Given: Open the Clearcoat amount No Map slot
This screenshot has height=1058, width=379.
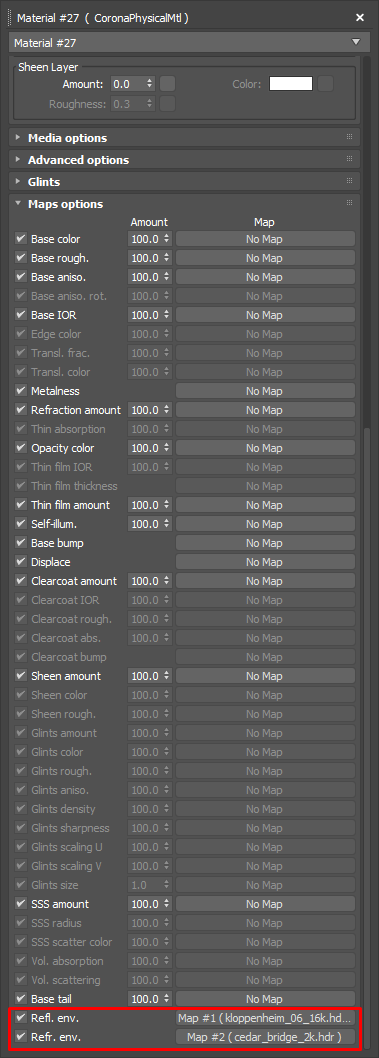Looking at the screenshot, I should [x=265, y=581].
